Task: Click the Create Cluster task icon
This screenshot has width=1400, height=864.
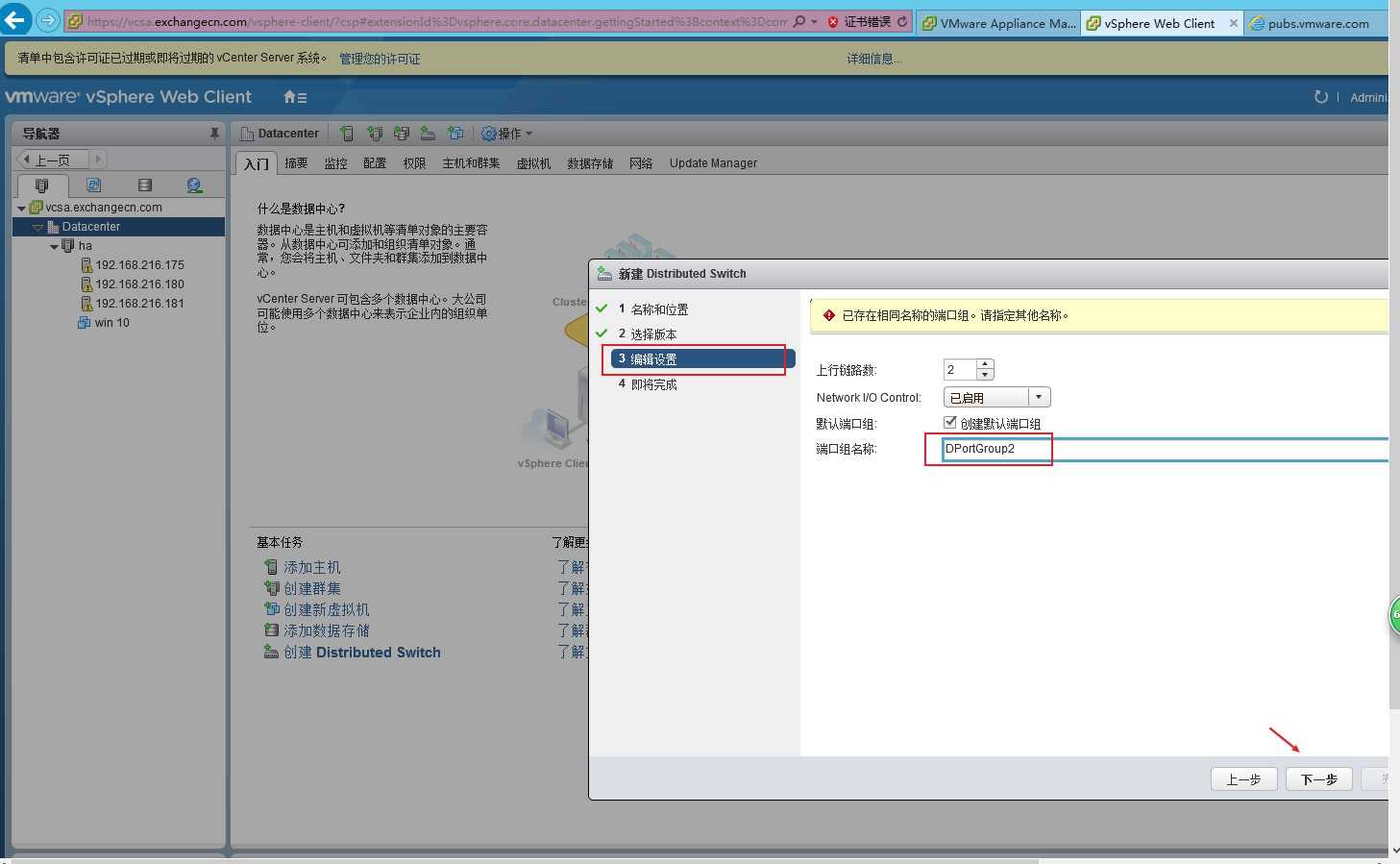Action: click(x=271, y=588)
